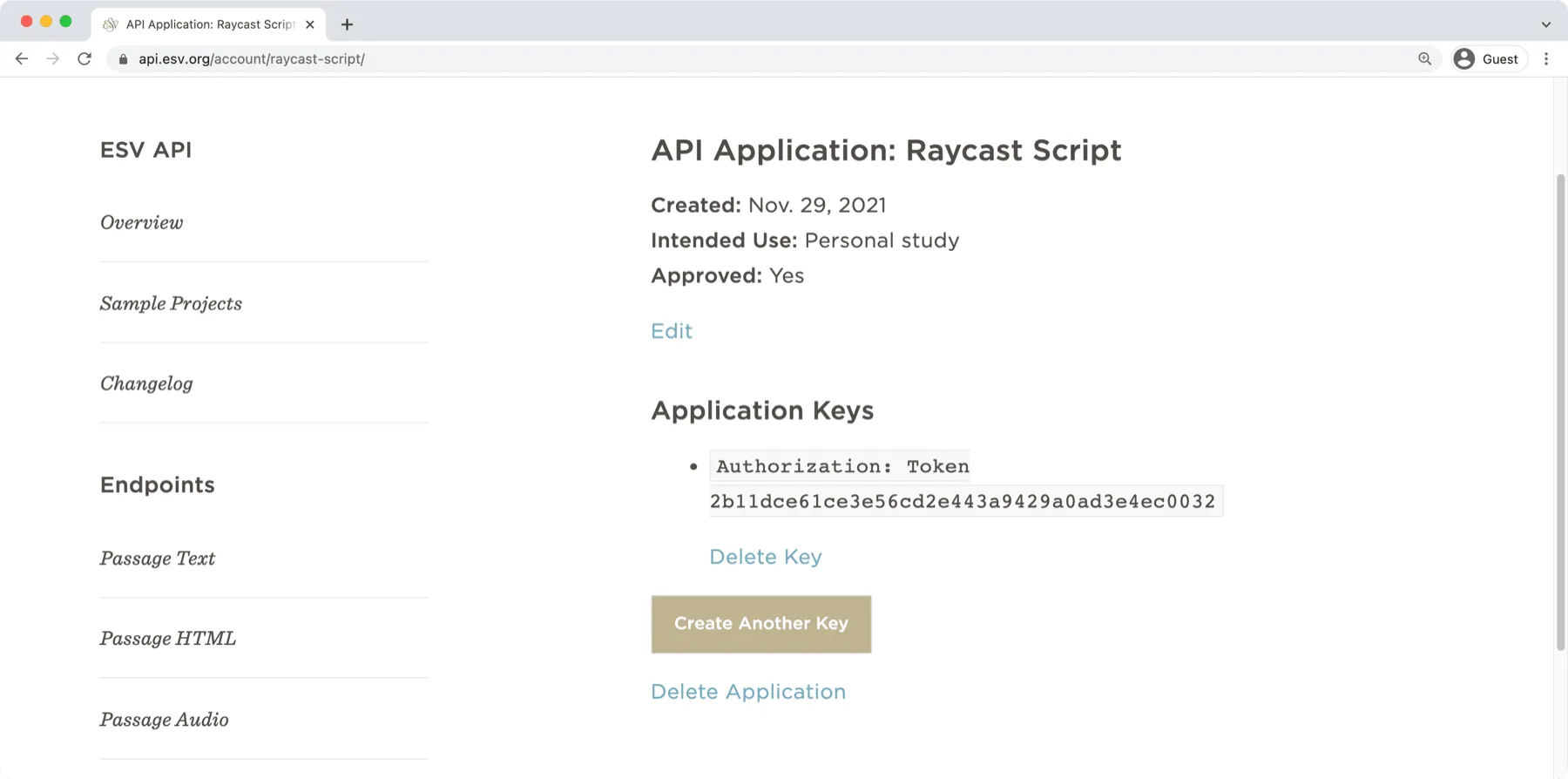Click the Edit application link

(672, 331)
